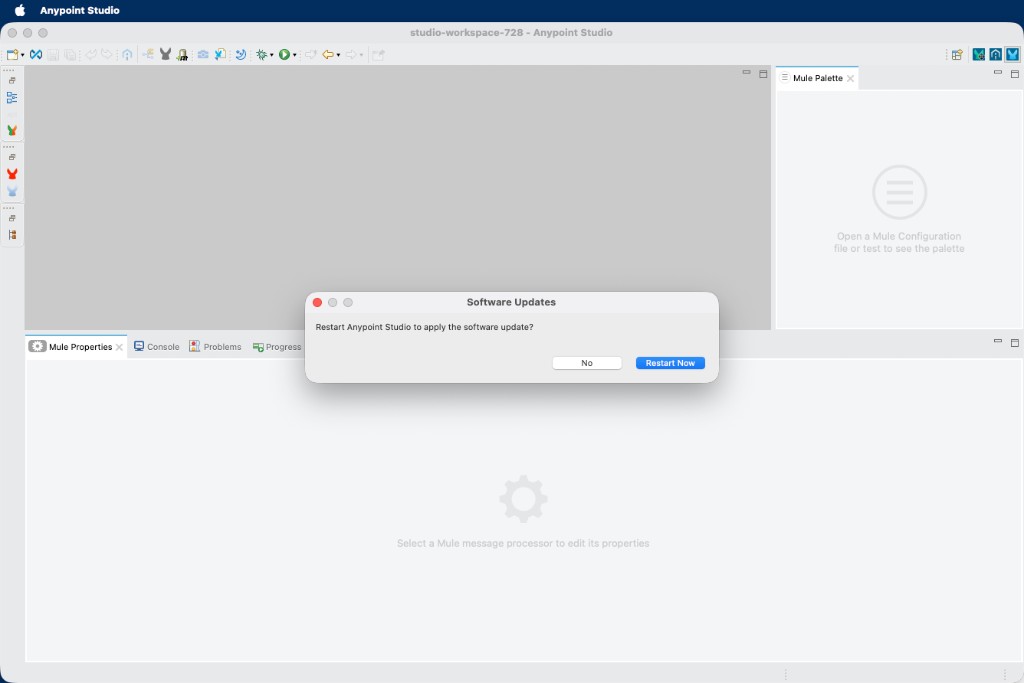
Task: Maximize the Mule Palette panel
Action: click(1014, 74)
